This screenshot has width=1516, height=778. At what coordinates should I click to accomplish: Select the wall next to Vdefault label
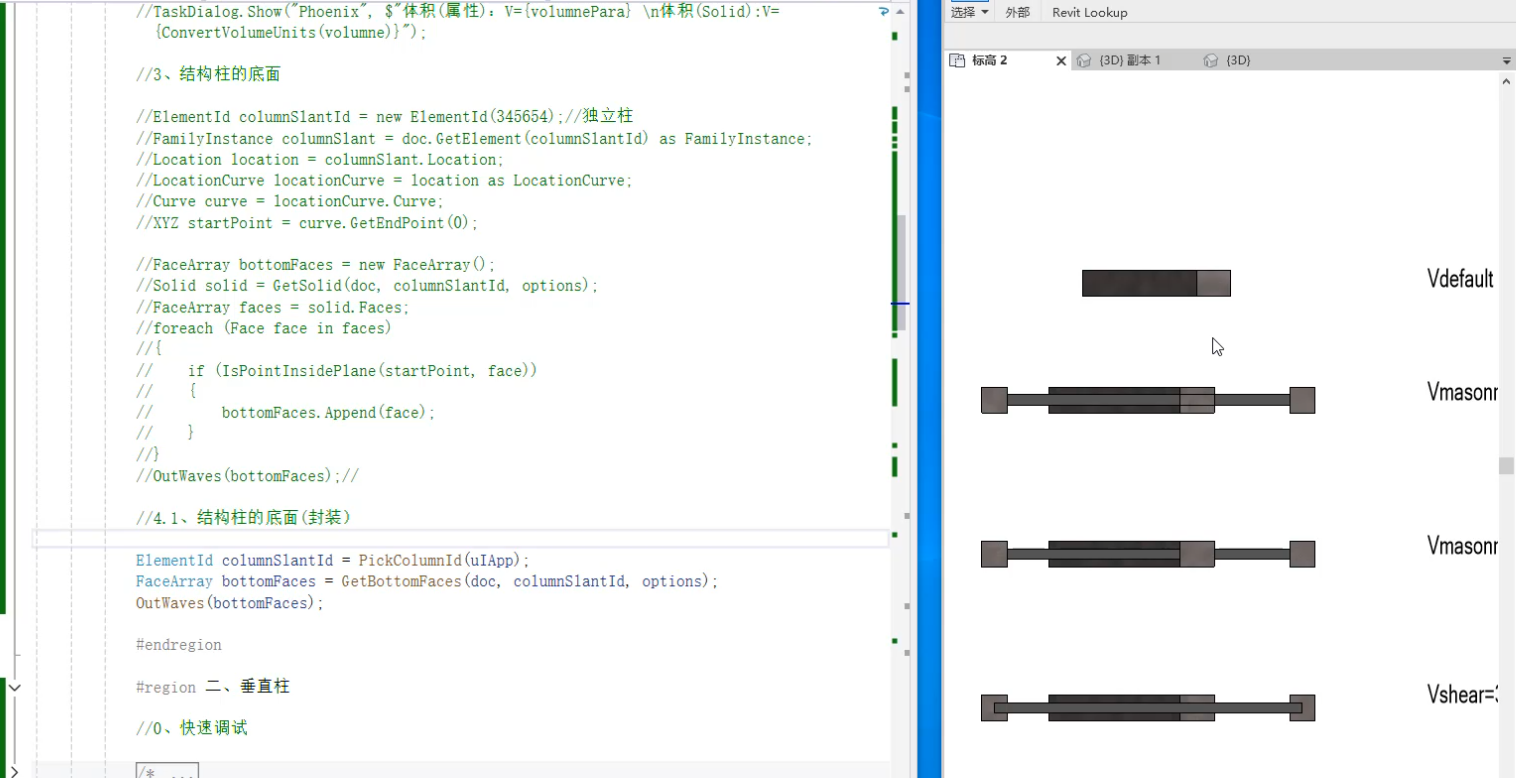1155,283
